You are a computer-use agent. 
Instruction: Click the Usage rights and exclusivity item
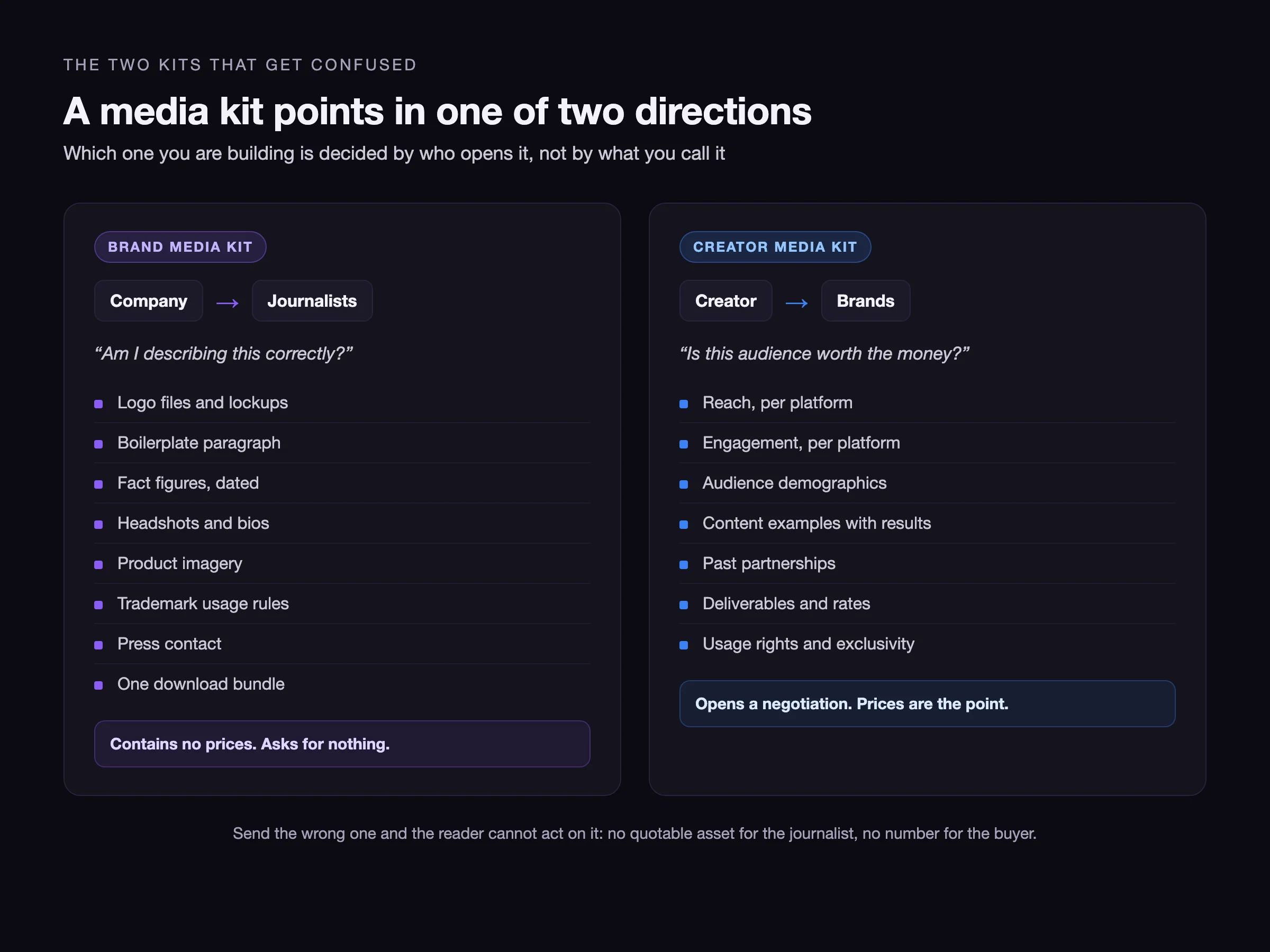pyautogui.click(x=927, y=644)
